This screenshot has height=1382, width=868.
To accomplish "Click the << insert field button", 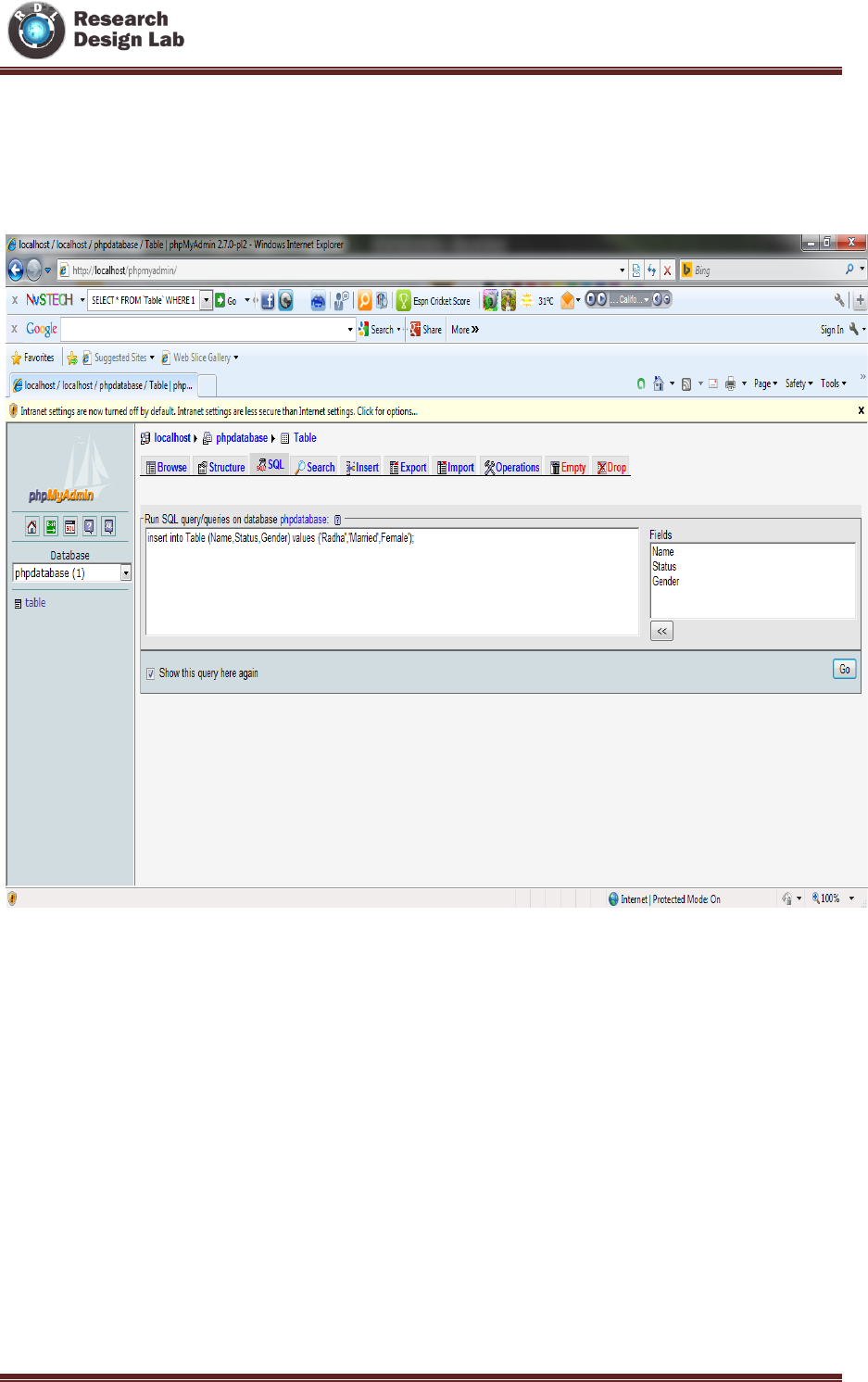I will click(x=661, y=631).
